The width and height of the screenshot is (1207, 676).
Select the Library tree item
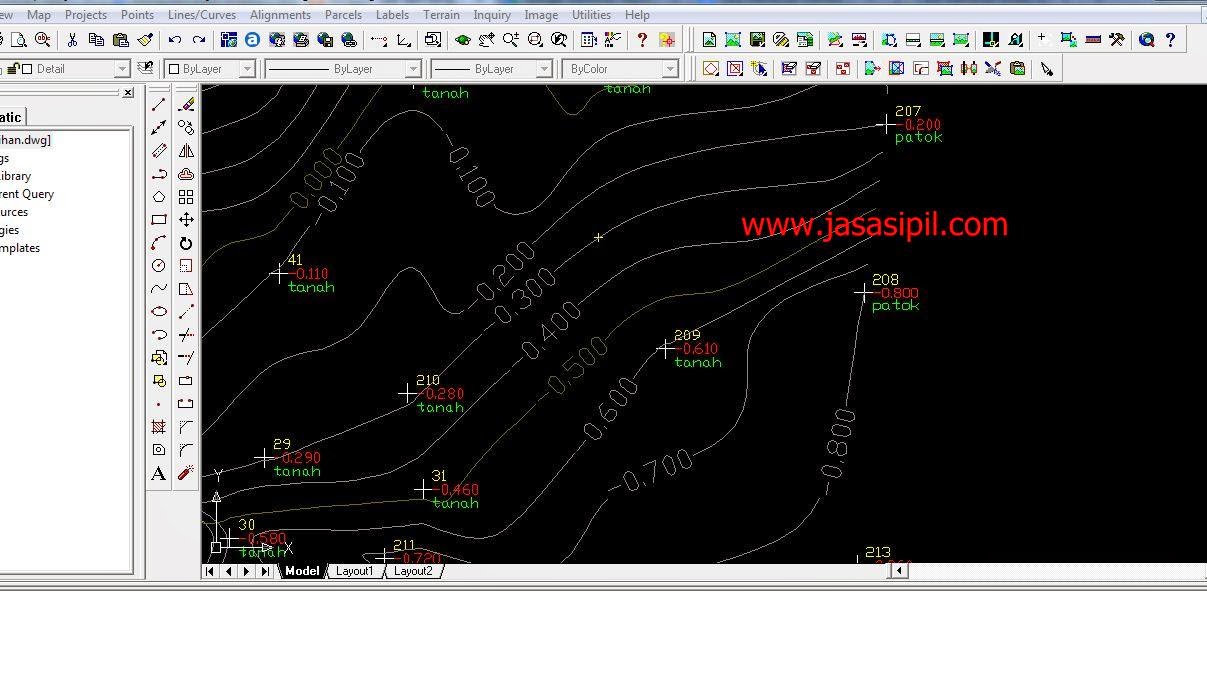16,176
